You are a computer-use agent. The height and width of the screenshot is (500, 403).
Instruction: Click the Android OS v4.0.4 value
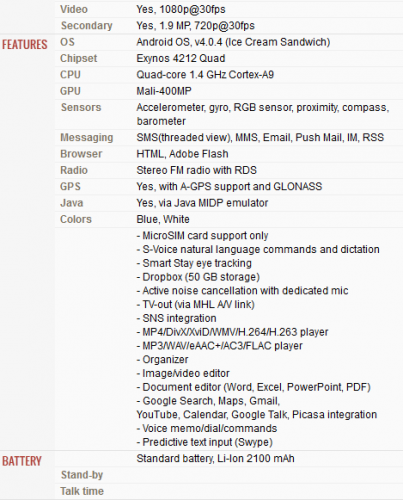(233, 42)
